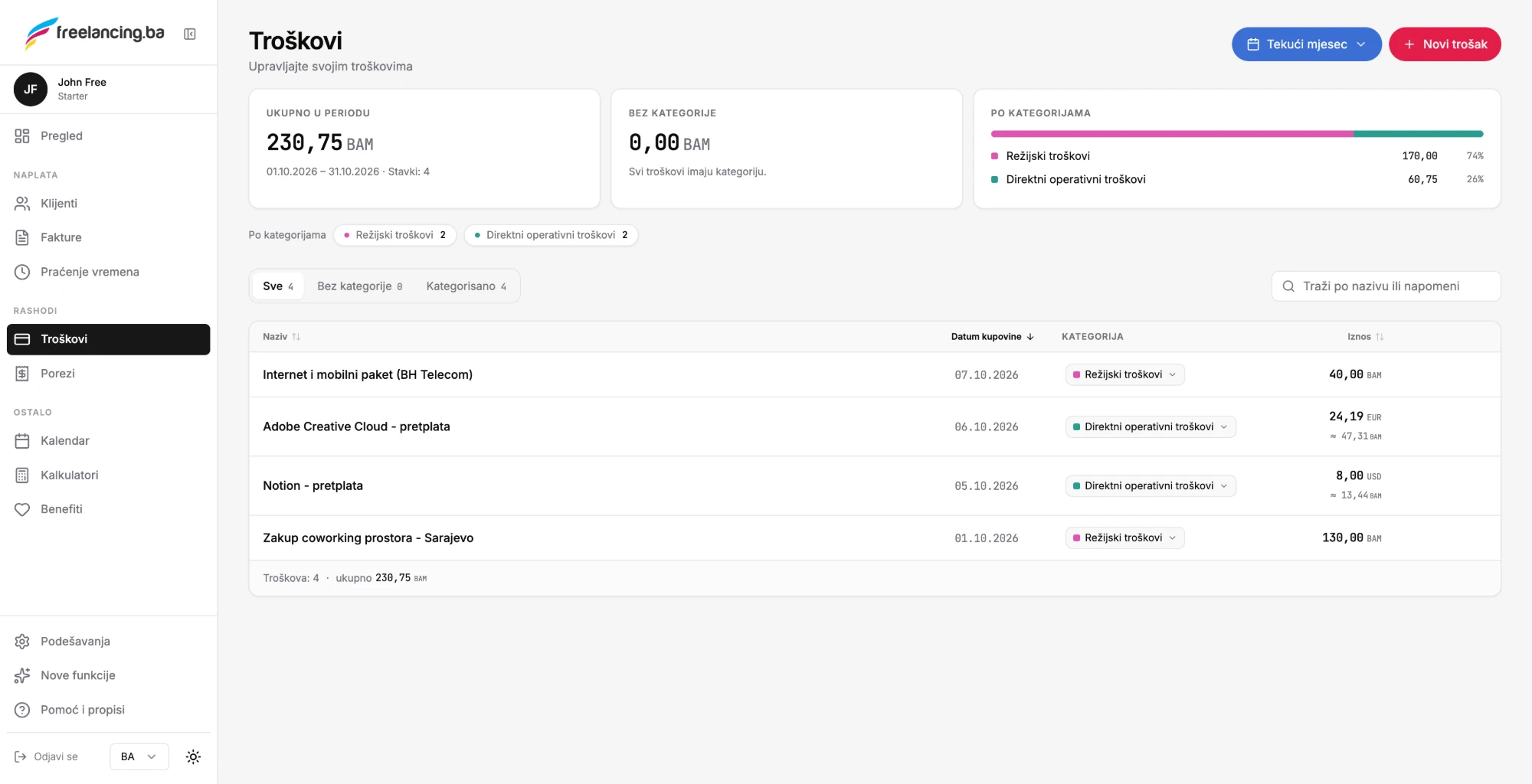This screenshot has width=1532, height=784.
Task: Open the Adobe Creative Cloud - pretplata expense
Action: (356, 426)
